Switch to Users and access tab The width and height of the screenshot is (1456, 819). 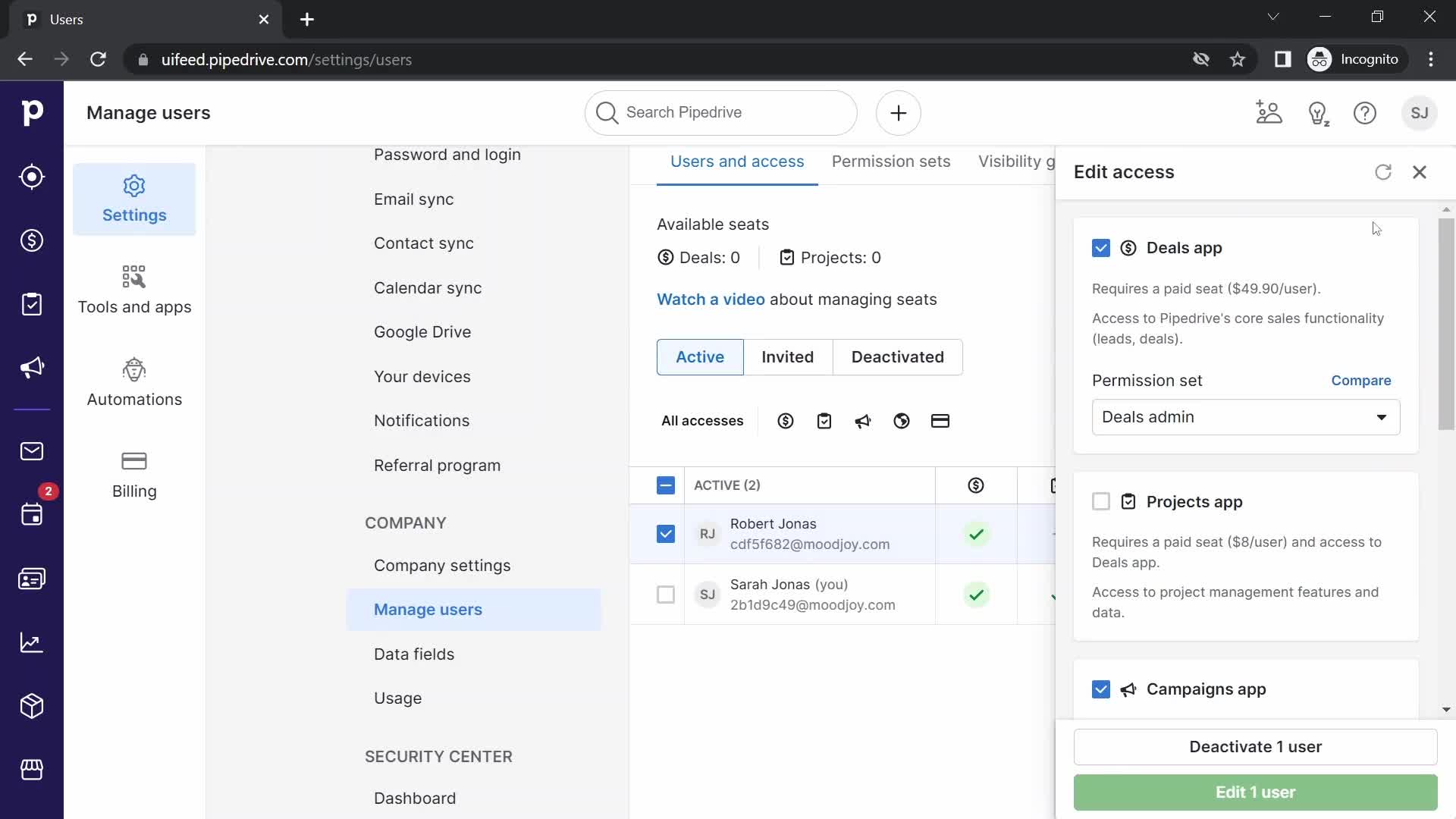click(x=737, y=162)
